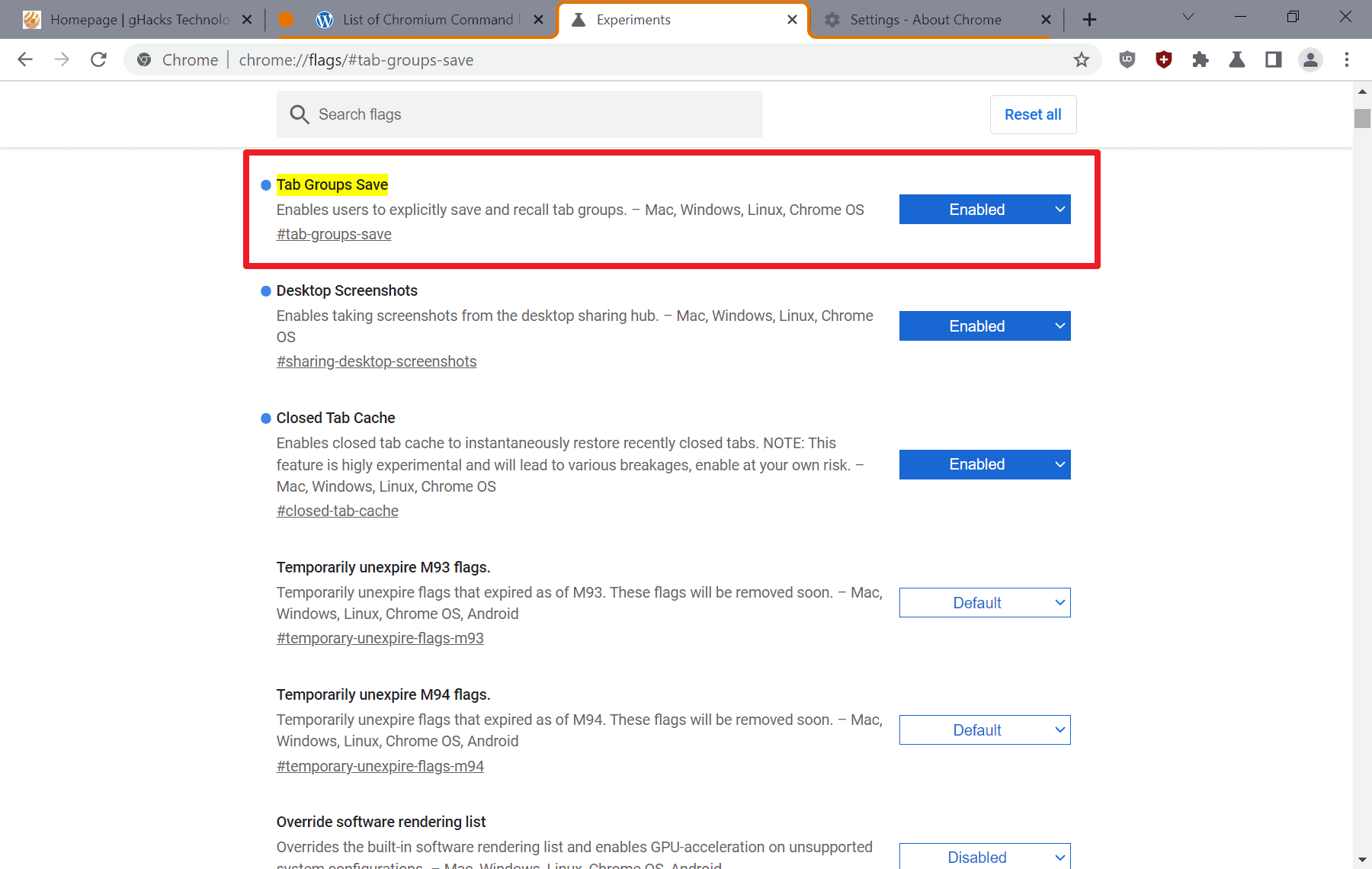The height and width of the screenshot is (869, 1372).
Task: Open the #tab-groups-save anchor link
Action: point(334,234)
